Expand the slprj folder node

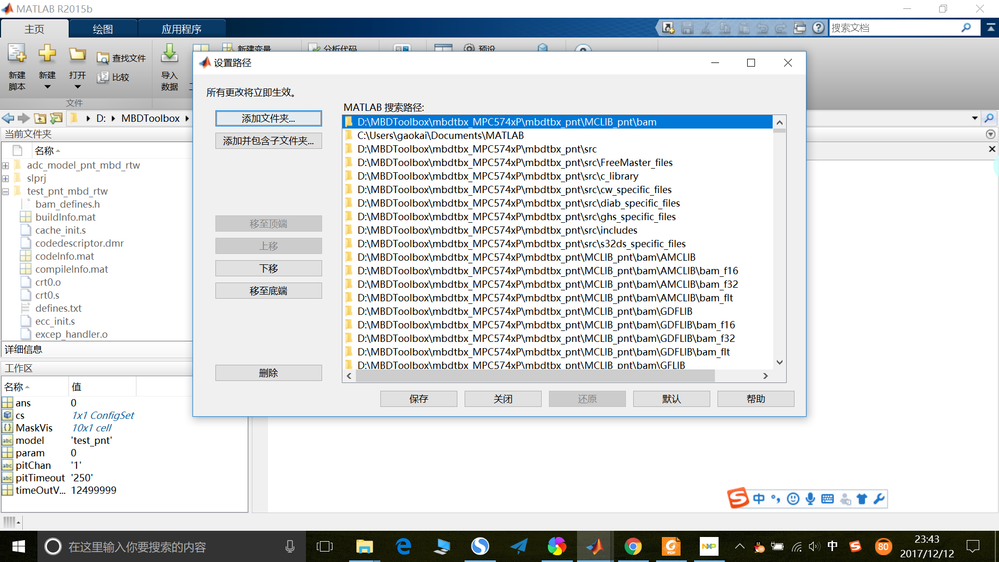(6, 178)
